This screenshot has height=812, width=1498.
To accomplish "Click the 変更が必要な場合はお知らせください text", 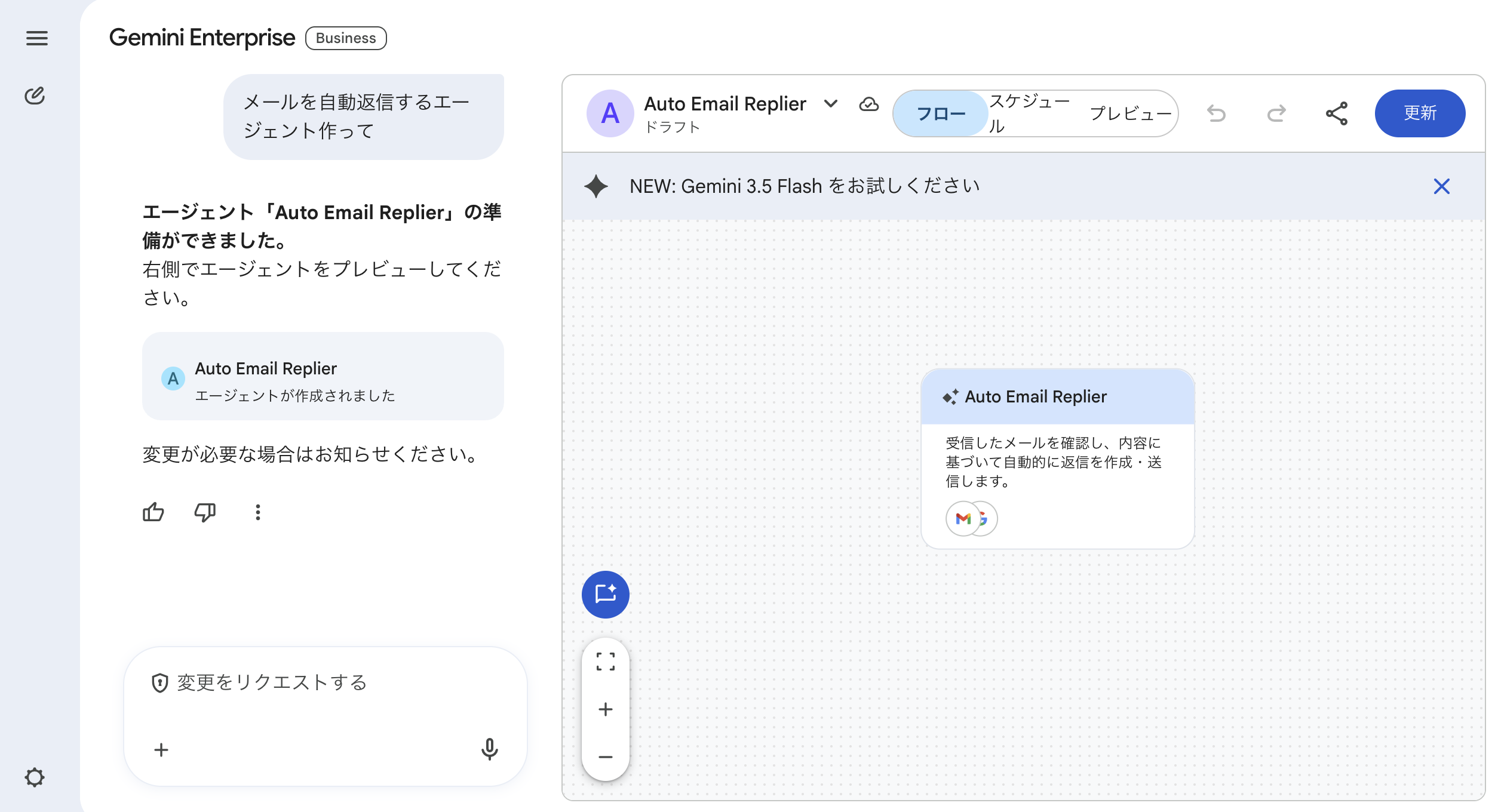I will click(x=312, y=454).
